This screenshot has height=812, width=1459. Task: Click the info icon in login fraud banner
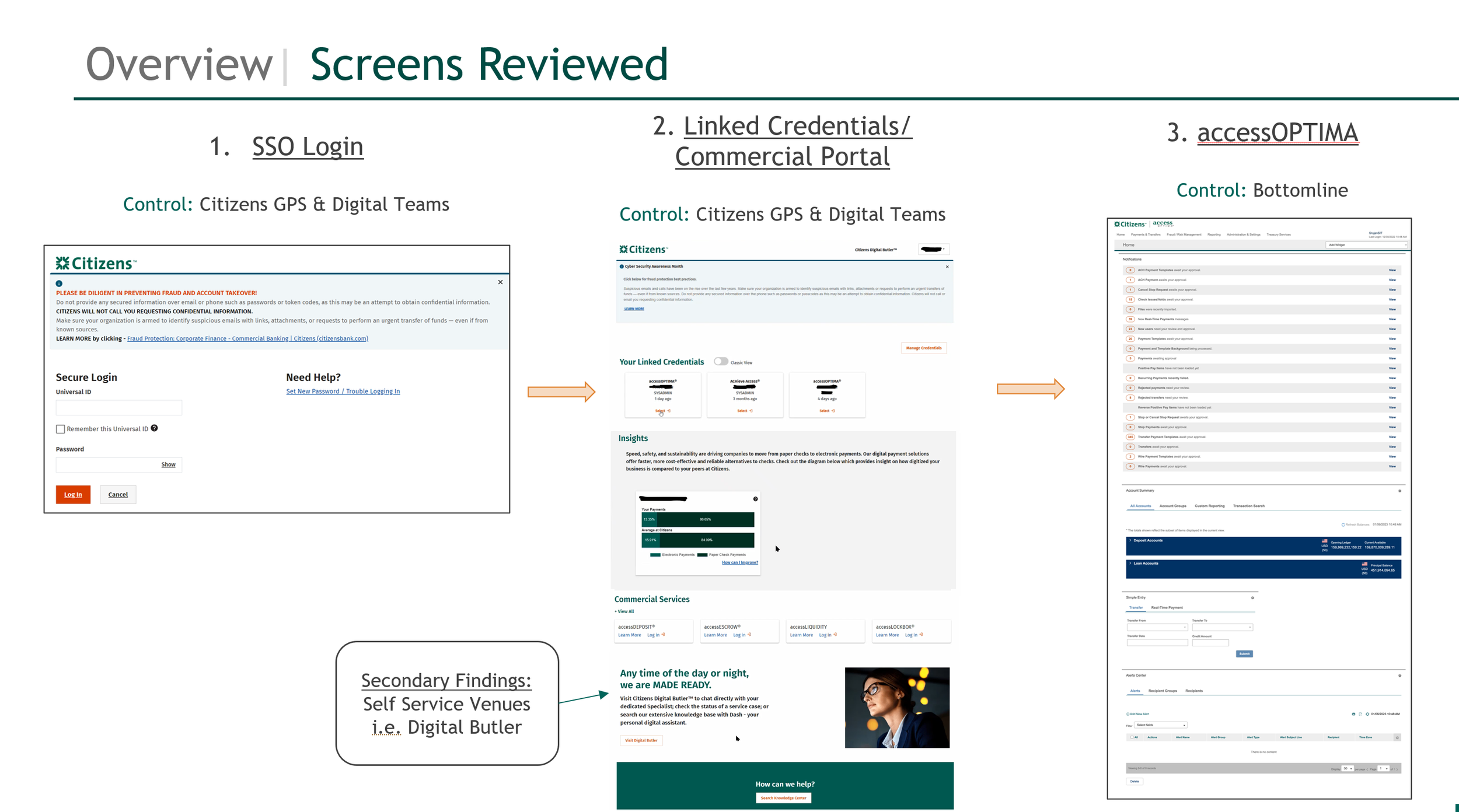click(x=59, y=283)
